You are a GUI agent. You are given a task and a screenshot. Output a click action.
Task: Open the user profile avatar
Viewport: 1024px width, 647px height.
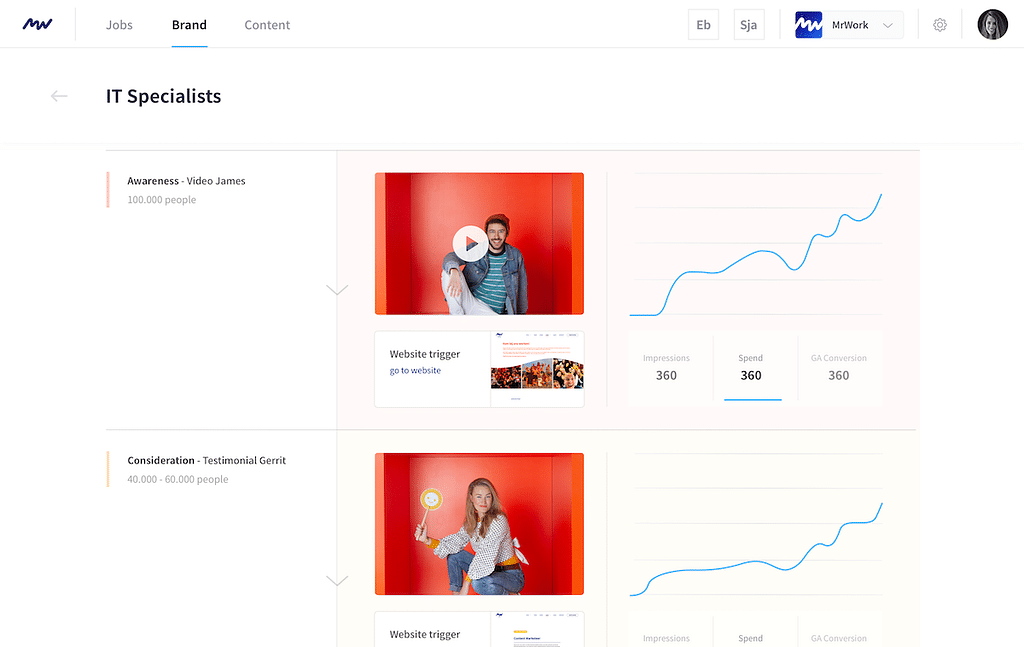992,25
